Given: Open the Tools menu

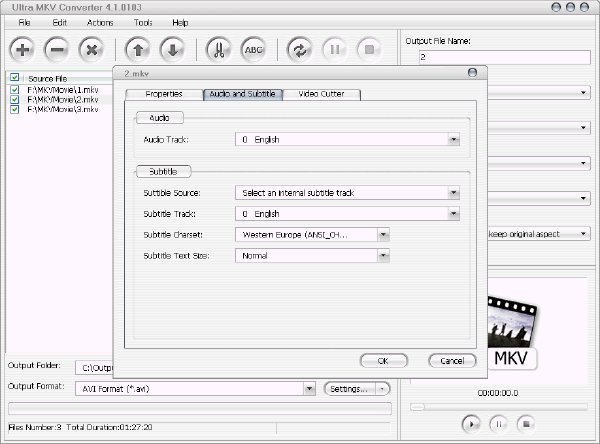Looking at the screenshot, I should 143,23.
